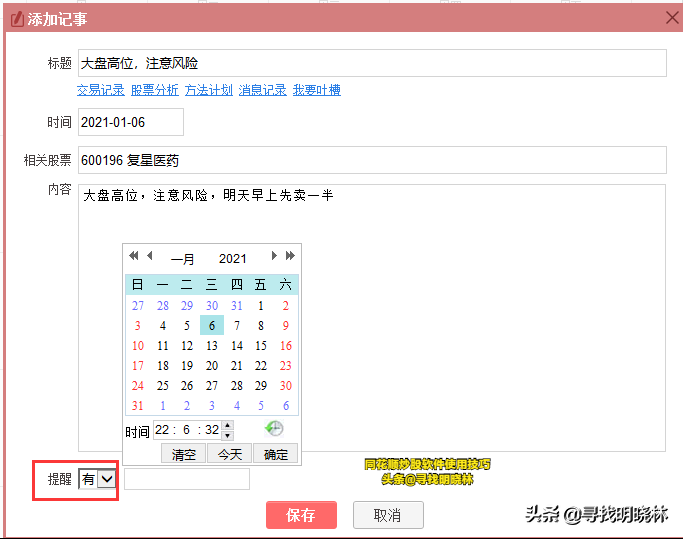Select day 7 in the calendar
The width and height of the screenshot is (683, 539).
point(237,325)
